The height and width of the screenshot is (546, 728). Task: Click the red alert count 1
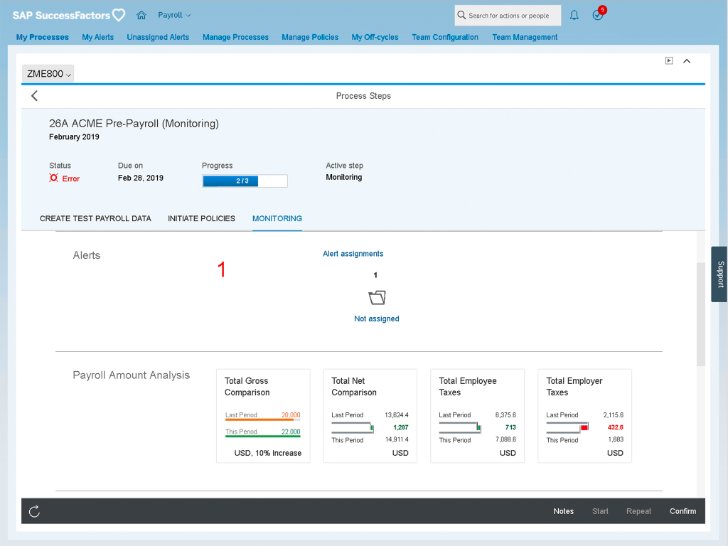pos(221,269)
